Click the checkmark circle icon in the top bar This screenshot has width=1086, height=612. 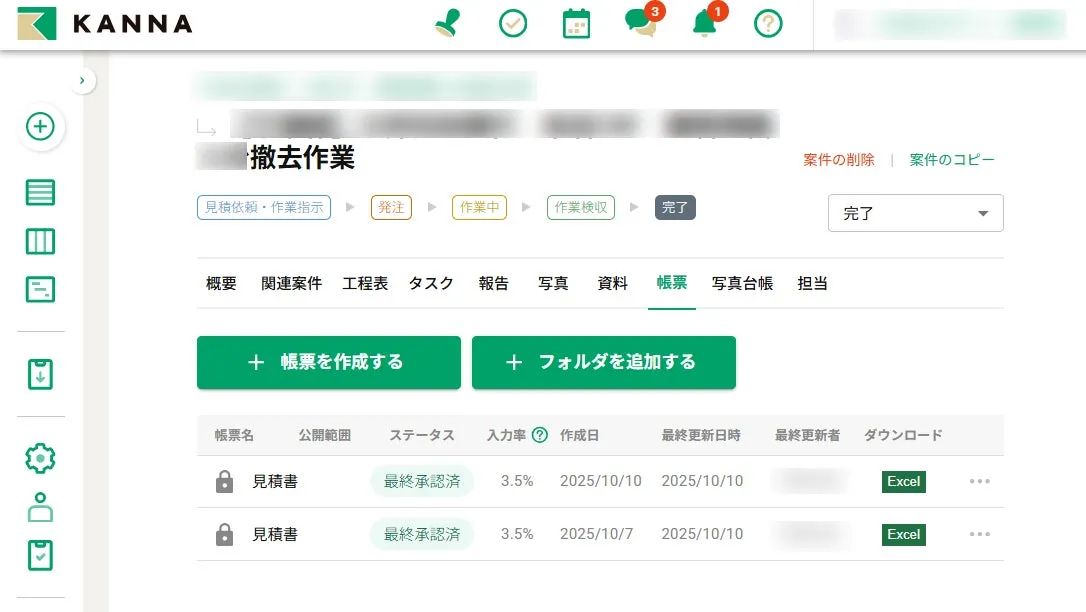click(x=513, y=22)
